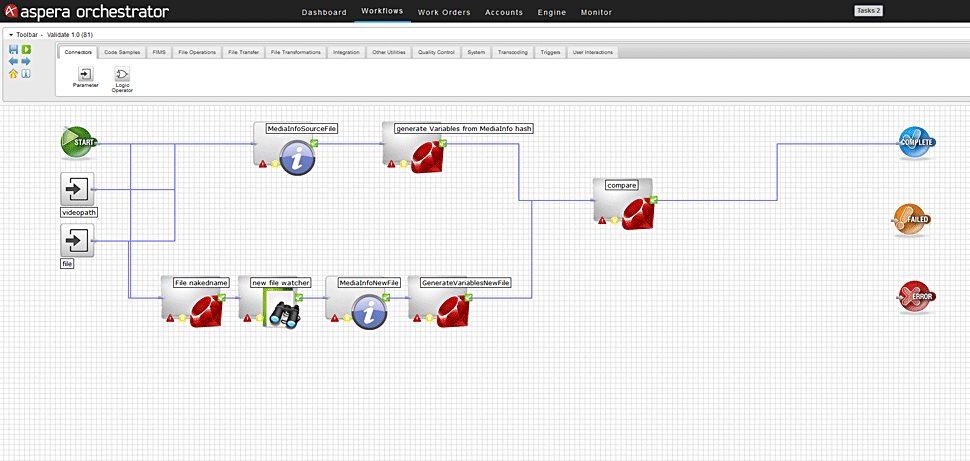Screen dimensions: 970x461
Task: Click the blue info icon in toolbar
Action: click(x=26, y=73)
